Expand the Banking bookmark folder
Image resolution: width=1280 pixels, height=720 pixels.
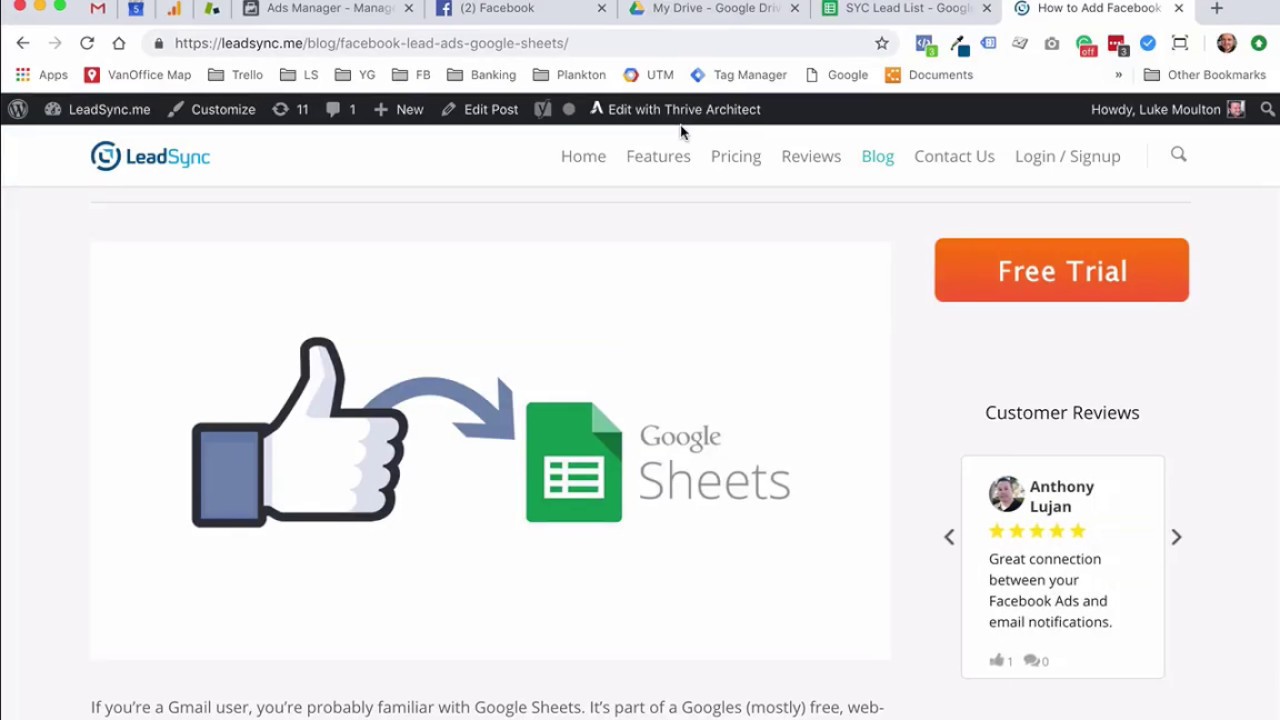point(481,75)
